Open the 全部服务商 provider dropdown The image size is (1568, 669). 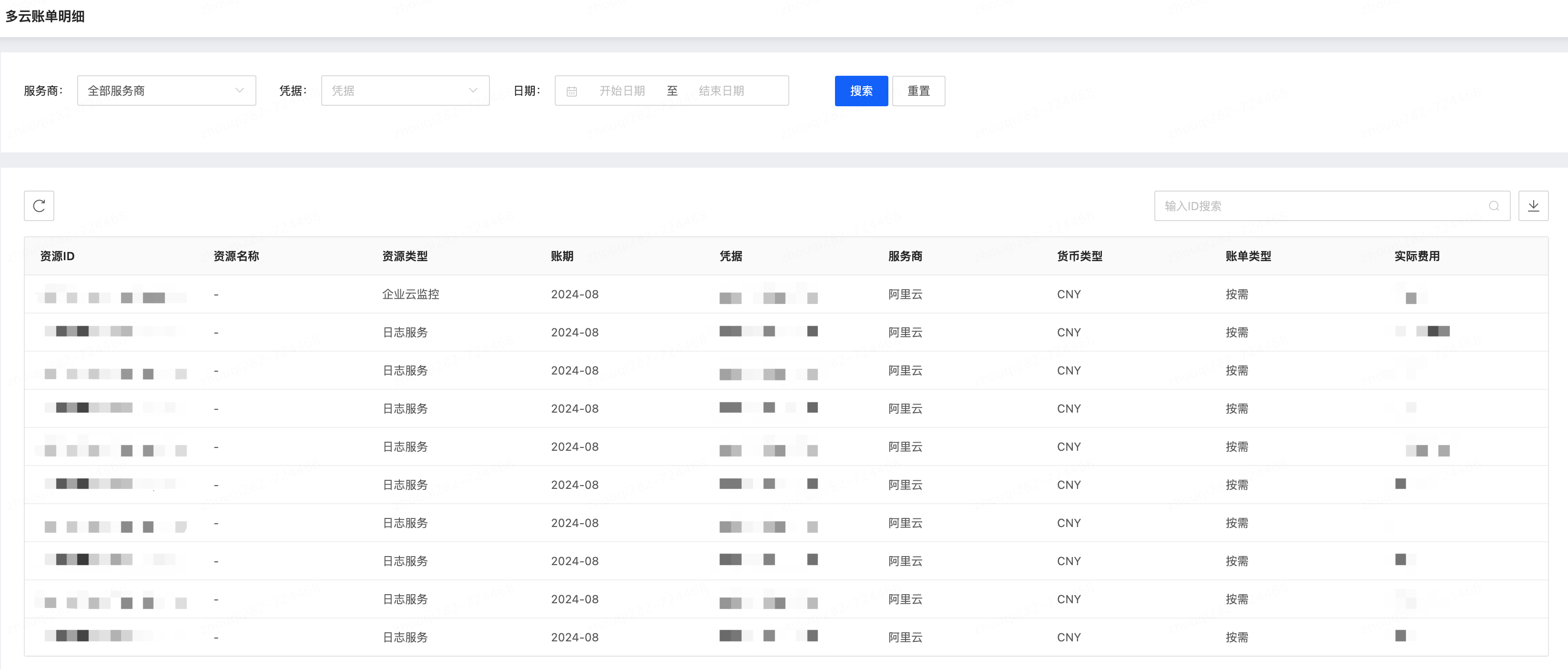(166, 91)
